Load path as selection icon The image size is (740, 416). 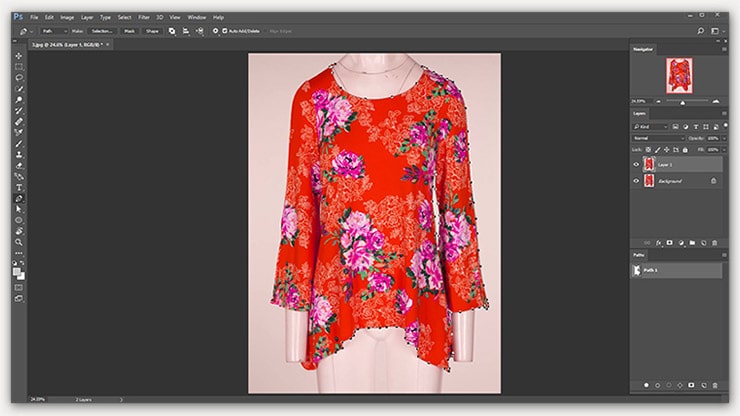669,385
